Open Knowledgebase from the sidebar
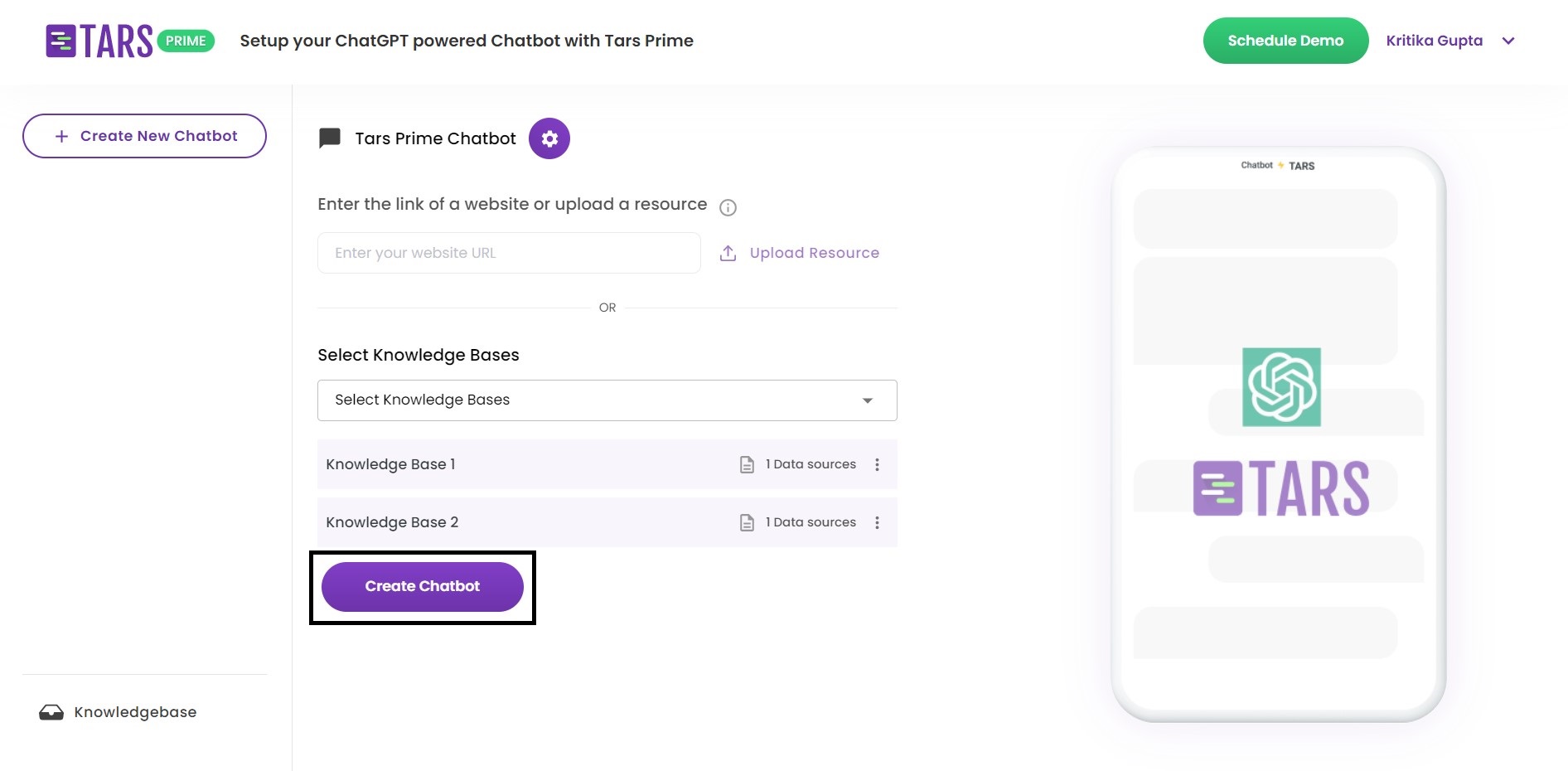1568x771 pixels. click(x=135, y=711)
